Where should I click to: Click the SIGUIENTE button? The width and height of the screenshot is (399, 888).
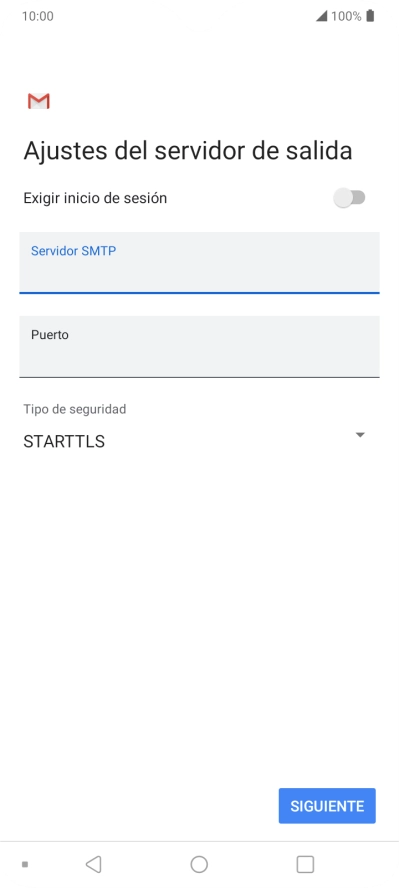327,806
